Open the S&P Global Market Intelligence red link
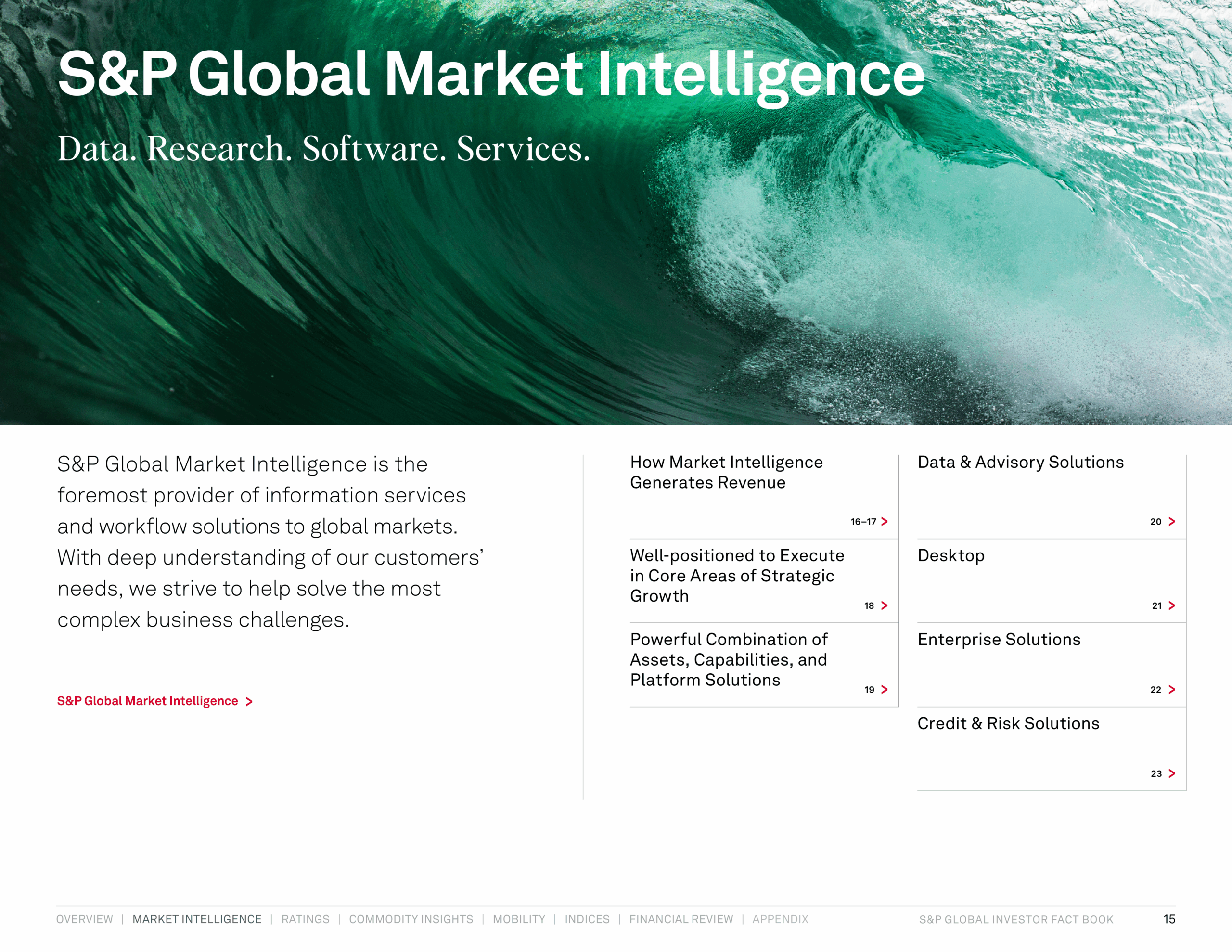This screenshot has width=1232, height=952. coord(147,701)
